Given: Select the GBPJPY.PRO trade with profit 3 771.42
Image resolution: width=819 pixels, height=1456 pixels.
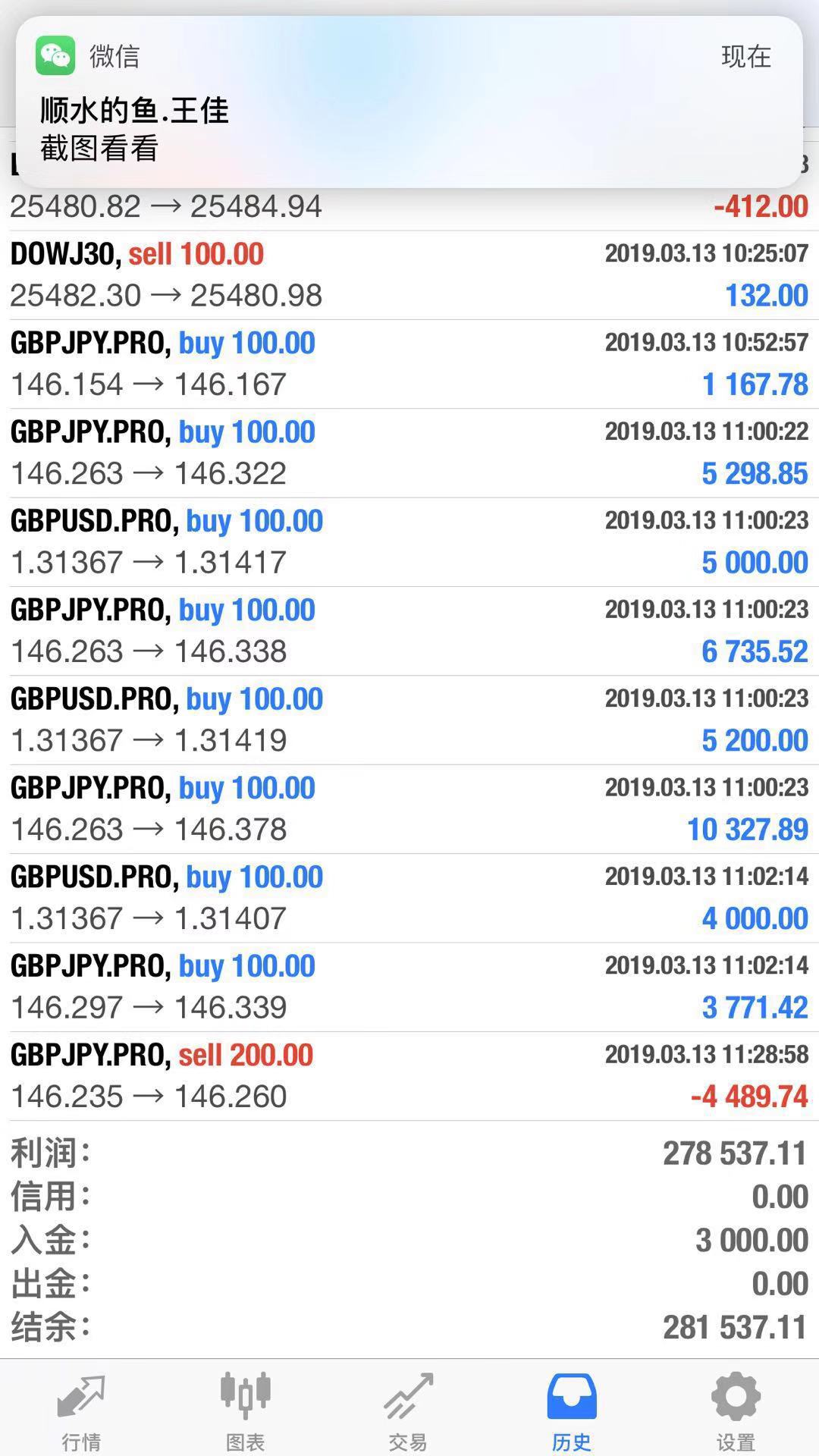Looking at the screenshot, I should pos(409,987).
